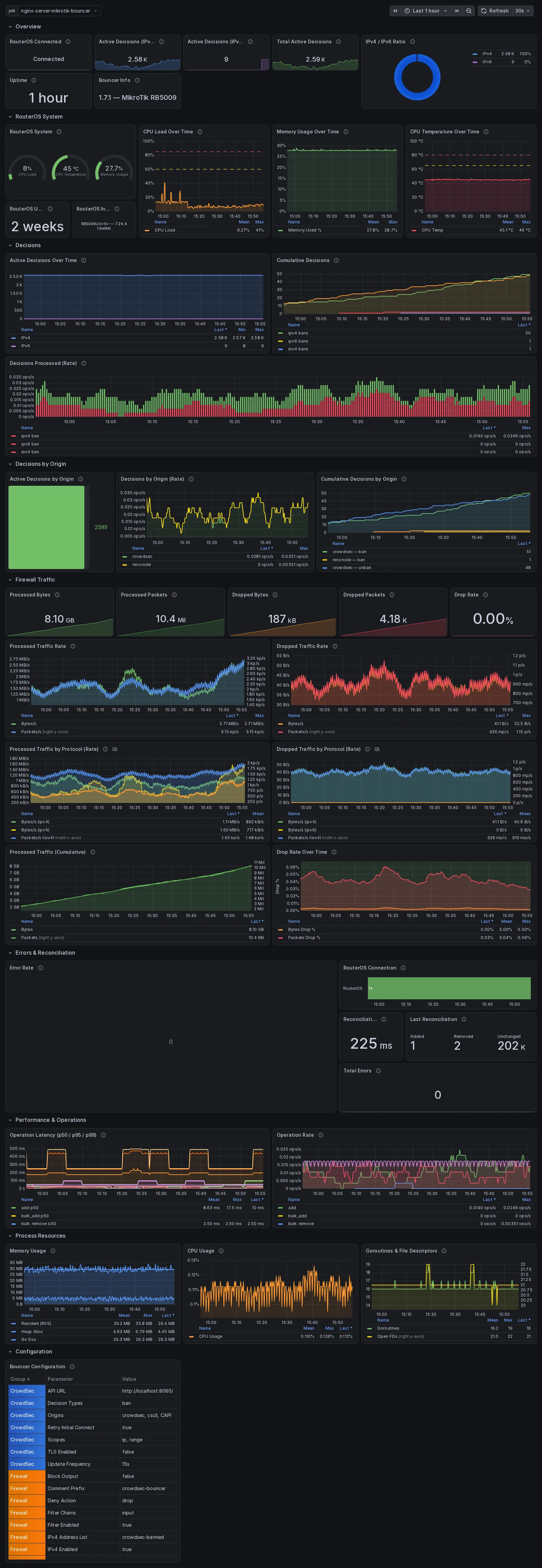Image resolution: width=542 pixels, height=1568 pixels.
Task: Show info for Operation Latency panel
Action: pyautogui.click(x=103, y=1135)
